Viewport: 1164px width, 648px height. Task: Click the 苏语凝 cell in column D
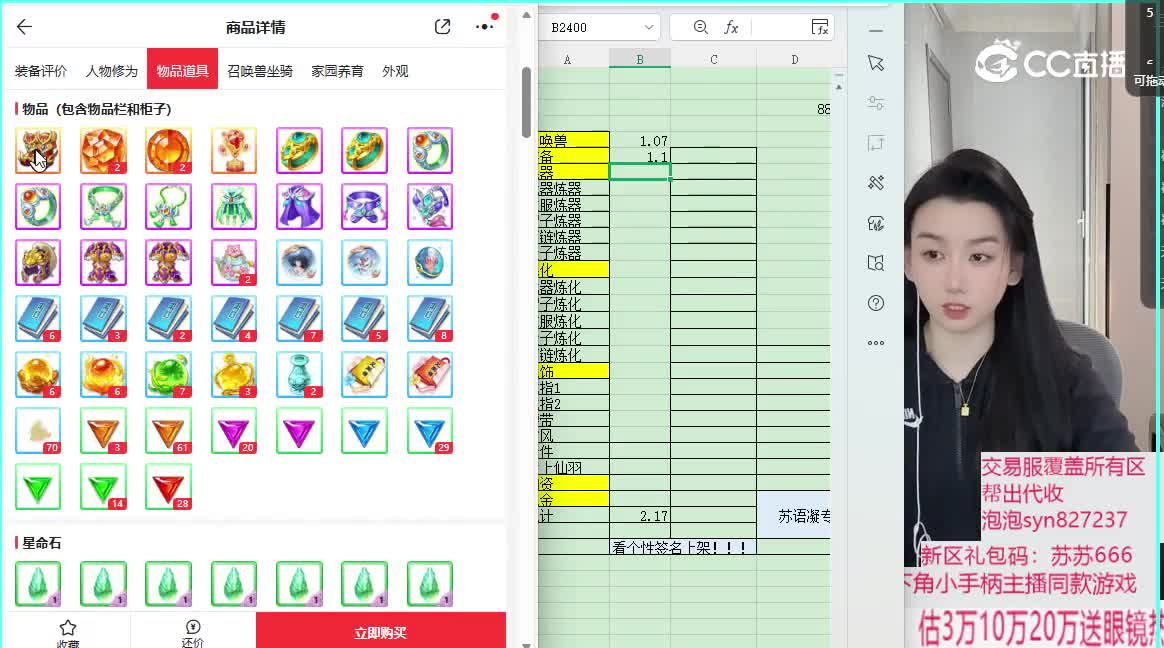(794, 515)
